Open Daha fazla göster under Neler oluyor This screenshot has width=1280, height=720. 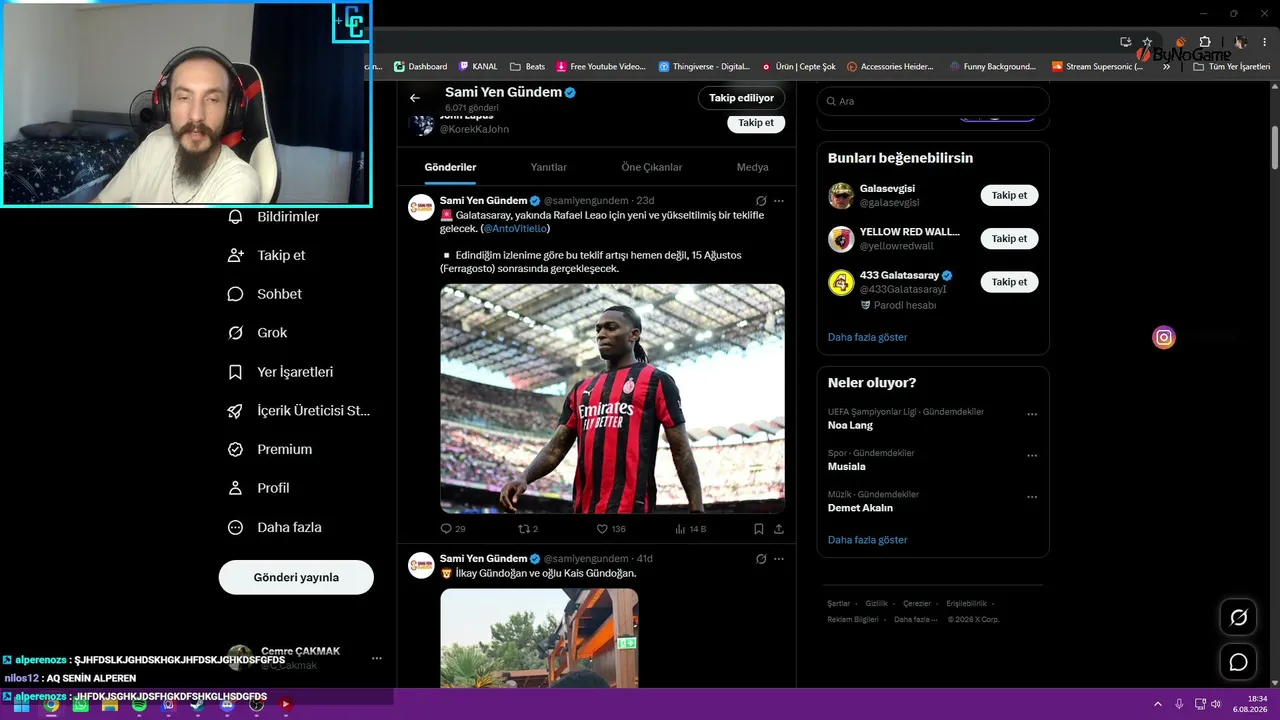pyautogui.click(x=867, y=540)
